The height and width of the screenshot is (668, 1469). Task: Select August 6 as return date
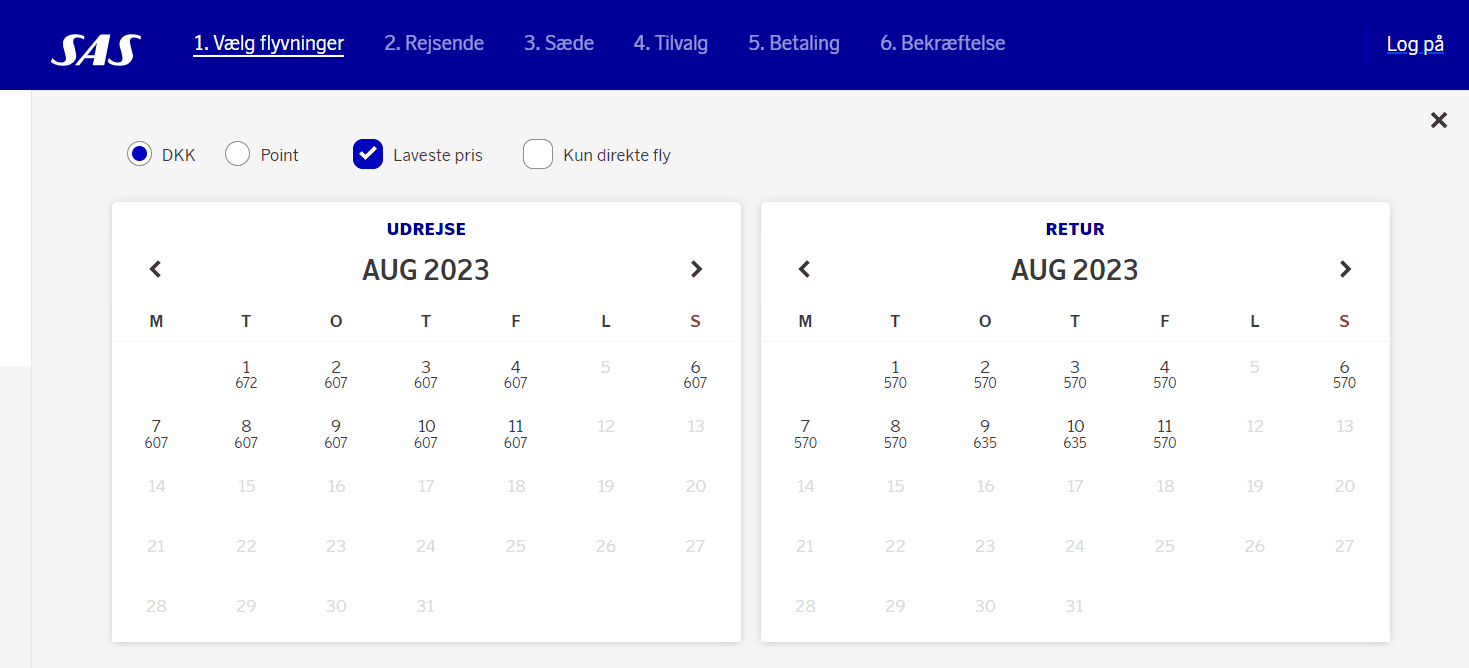coord(1344,374)
